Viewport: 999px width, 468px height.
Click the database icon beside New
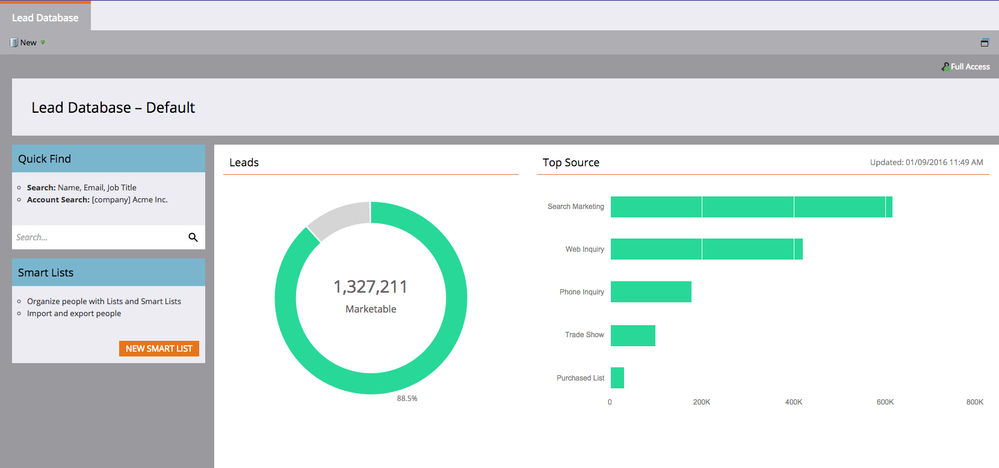14,43
